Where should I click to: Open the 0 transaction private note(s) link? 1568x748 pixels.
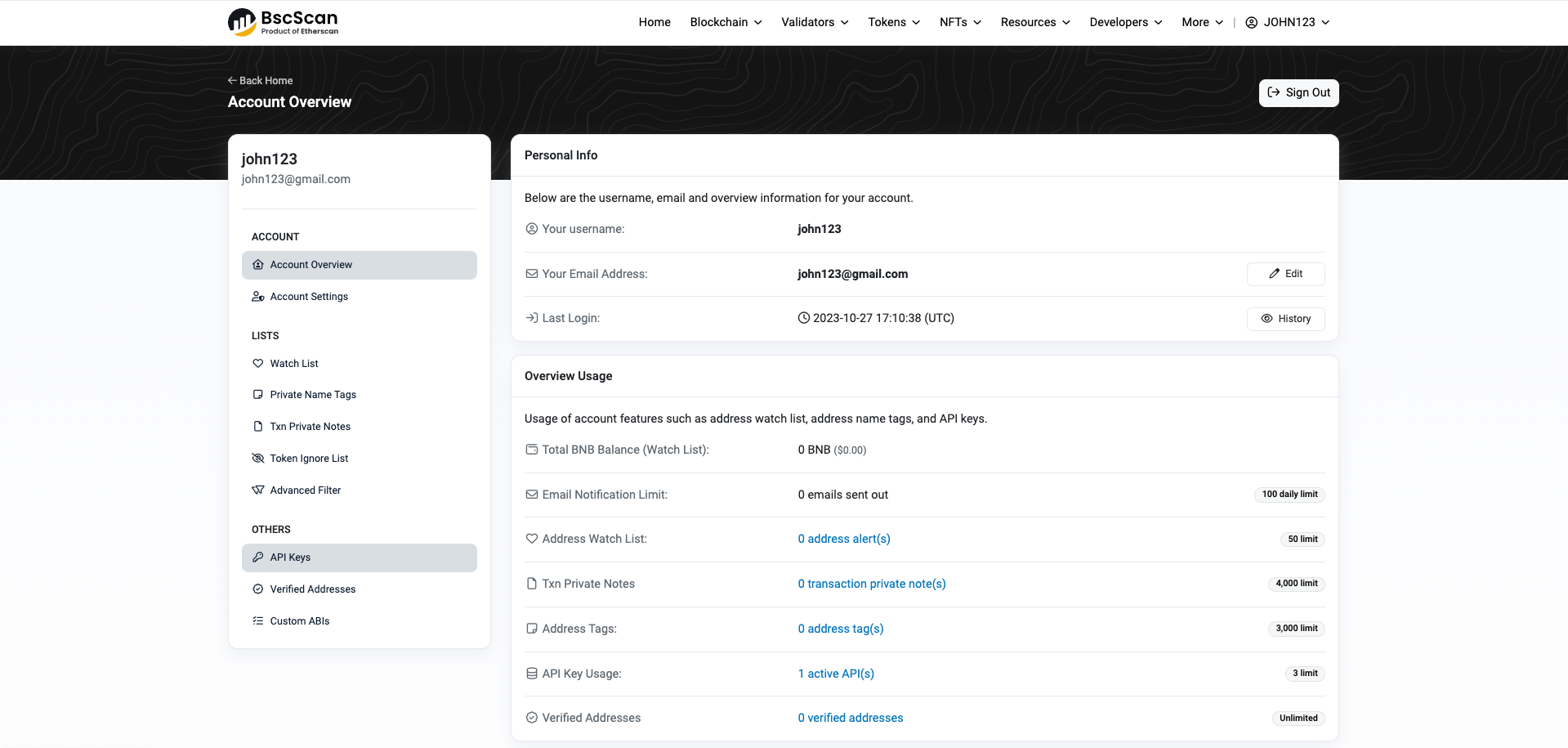pos(872,584)
